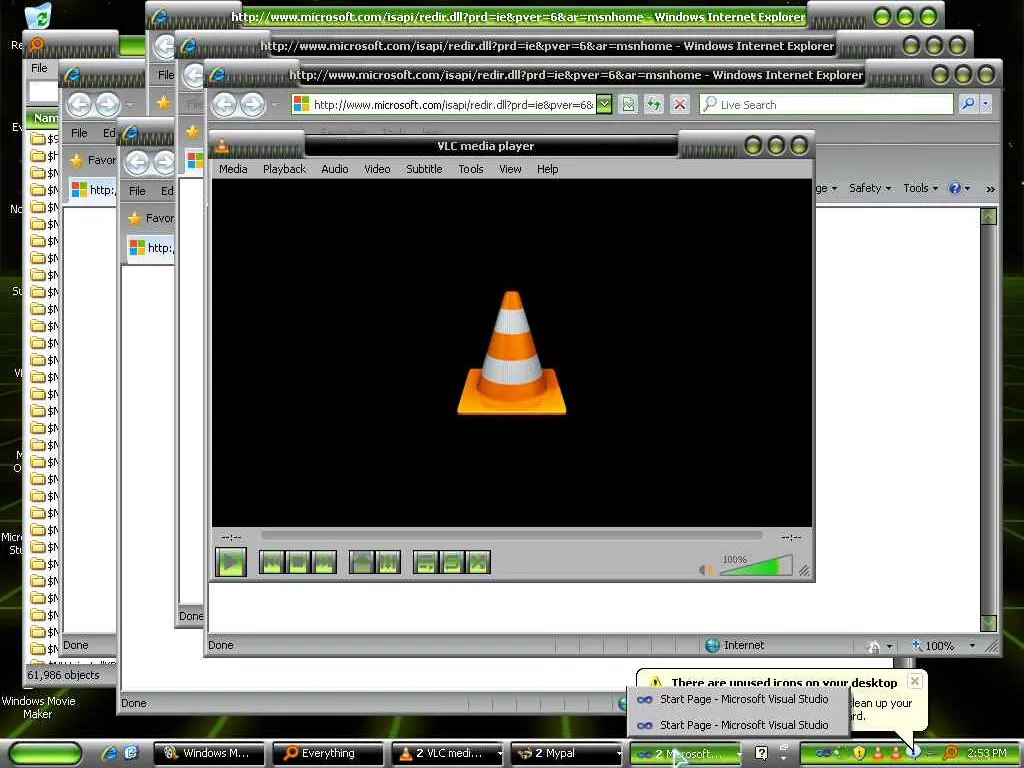
Task: Open the Playback menu in VLC
Action: 284,169
